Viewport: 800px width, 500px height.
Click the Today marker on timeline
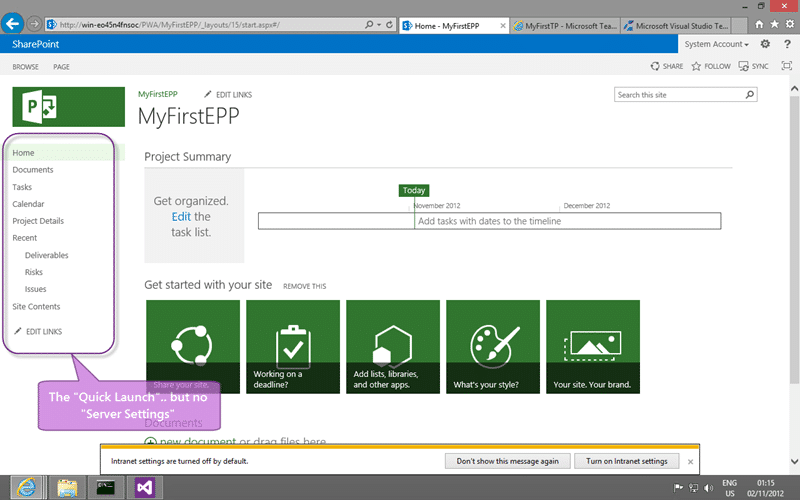click(x=414, y=190)
